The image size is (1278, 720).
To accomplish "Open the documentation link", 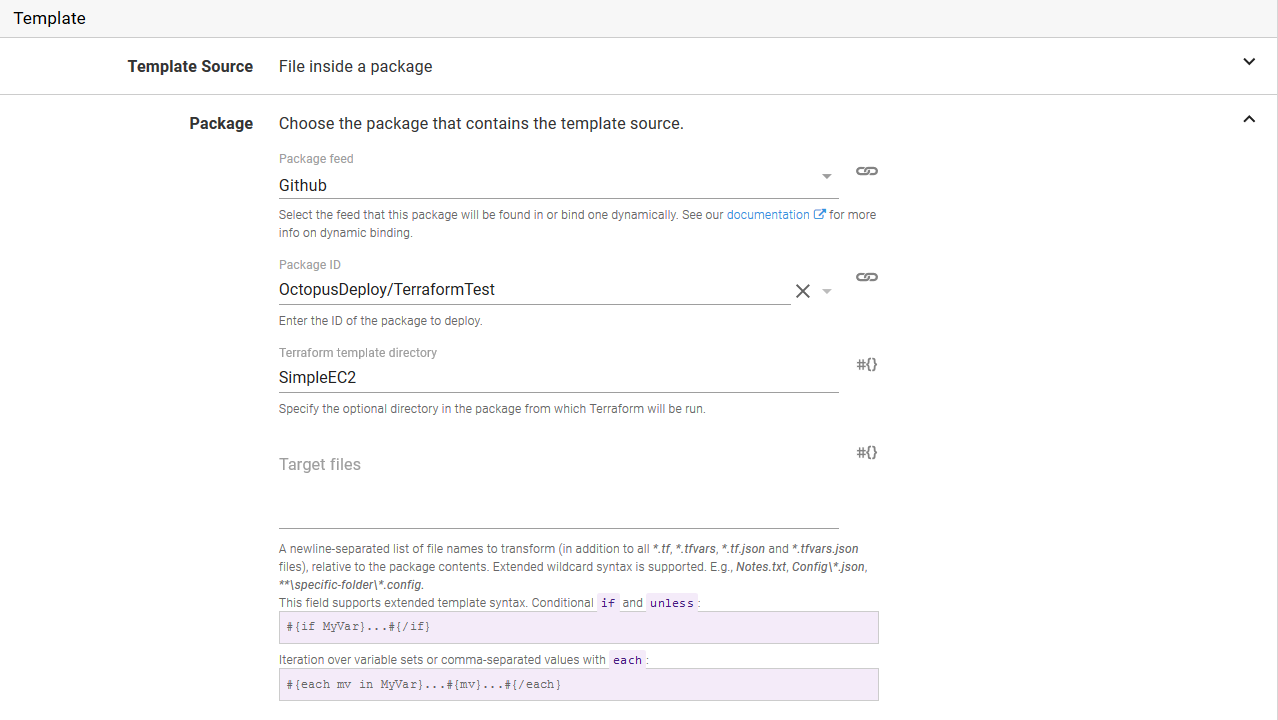I will [768, 214].
